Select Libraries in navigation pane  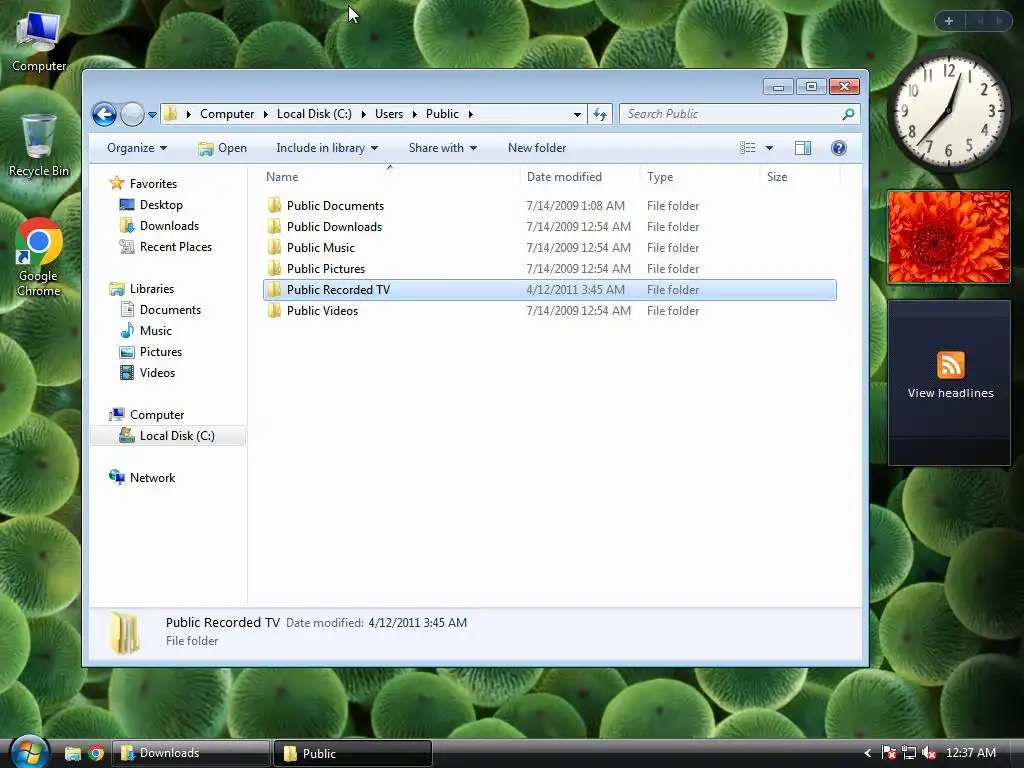142,289
